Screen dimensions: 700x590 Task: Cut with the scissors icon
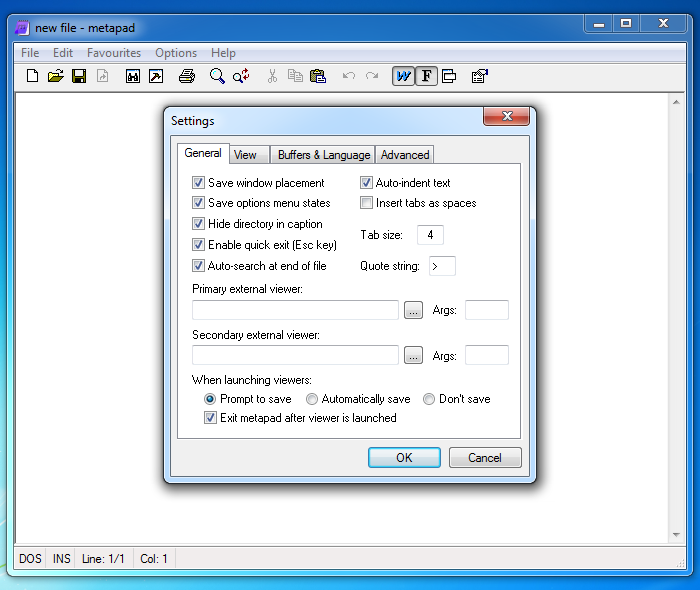[x=272, y=76]
